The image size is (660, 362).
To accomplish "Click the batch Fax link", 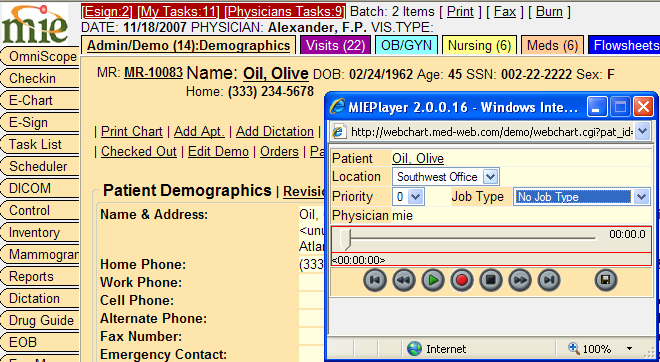I will 505,11.
